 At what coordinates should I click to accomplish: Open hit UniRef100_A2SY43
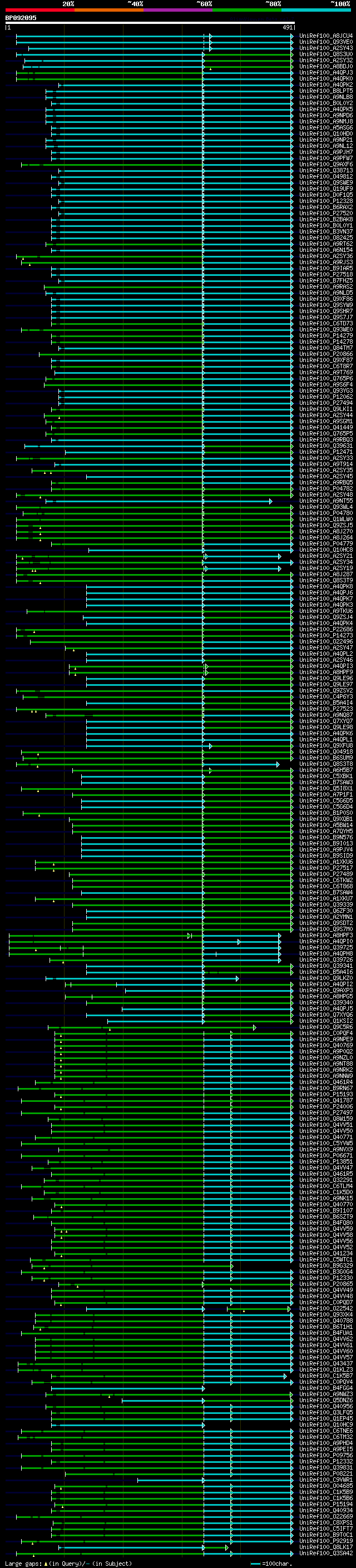[326, 48]
